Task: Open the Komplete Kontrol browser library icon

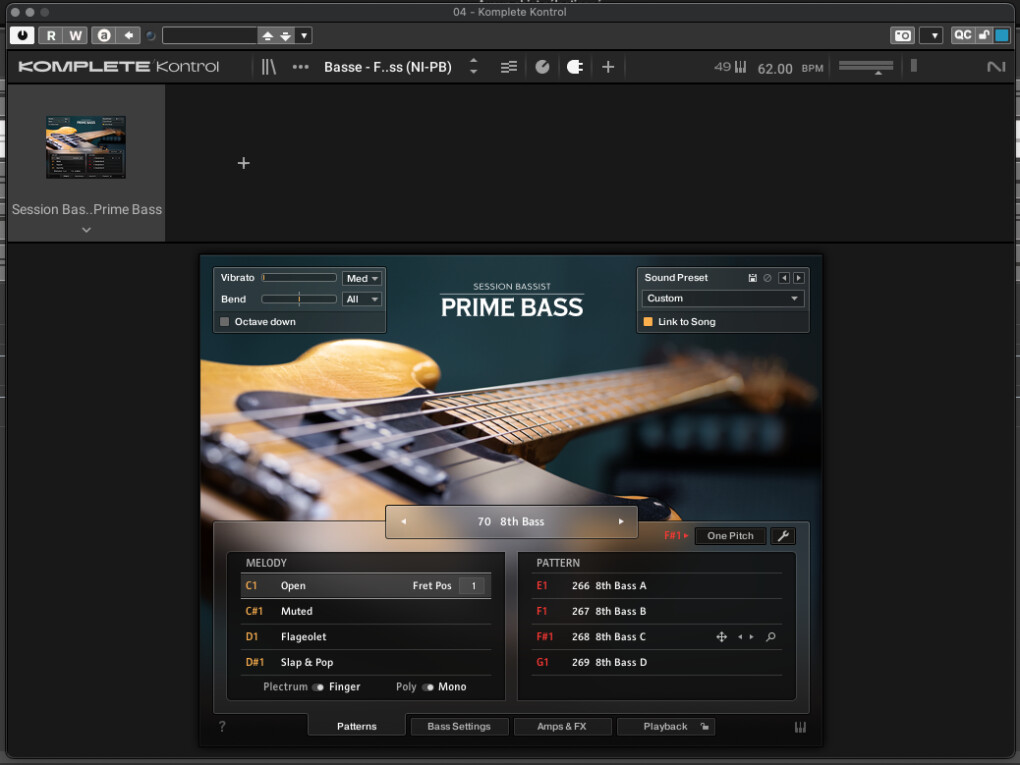Action: pos(268,67)
